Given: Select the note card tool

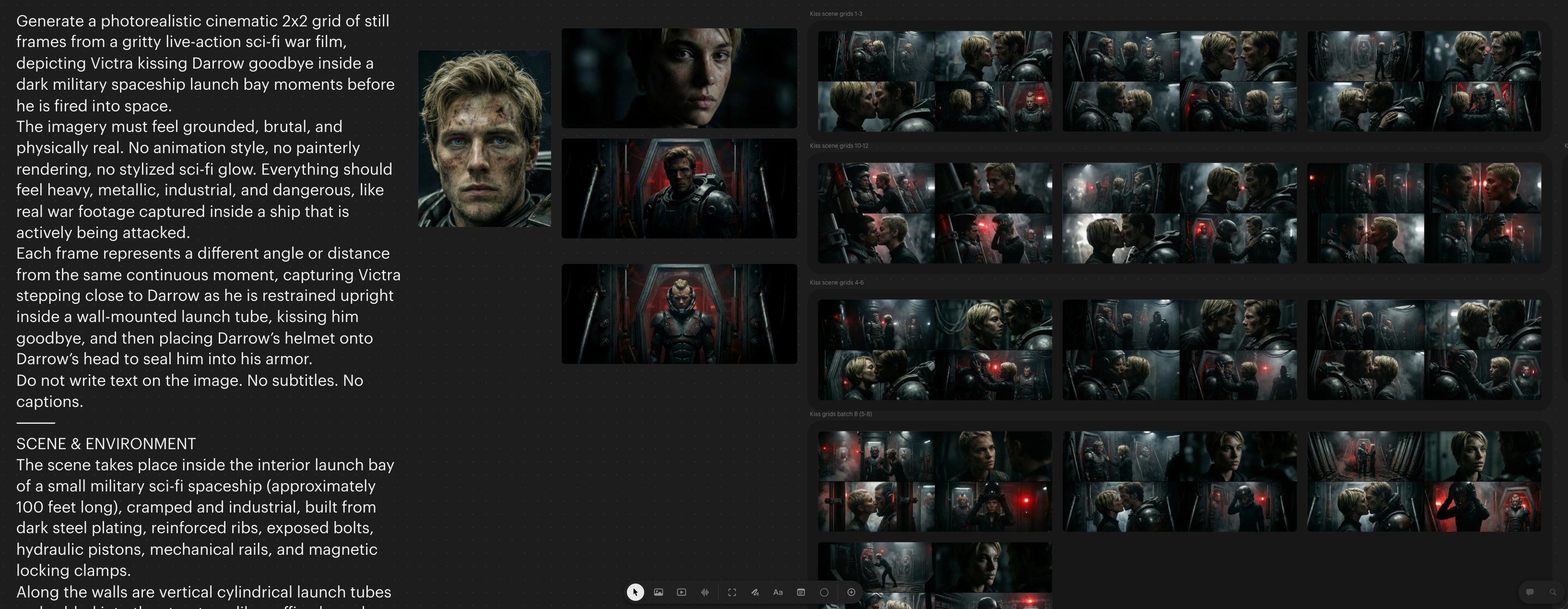Looking at the screenshot, I should click(801, 592).
